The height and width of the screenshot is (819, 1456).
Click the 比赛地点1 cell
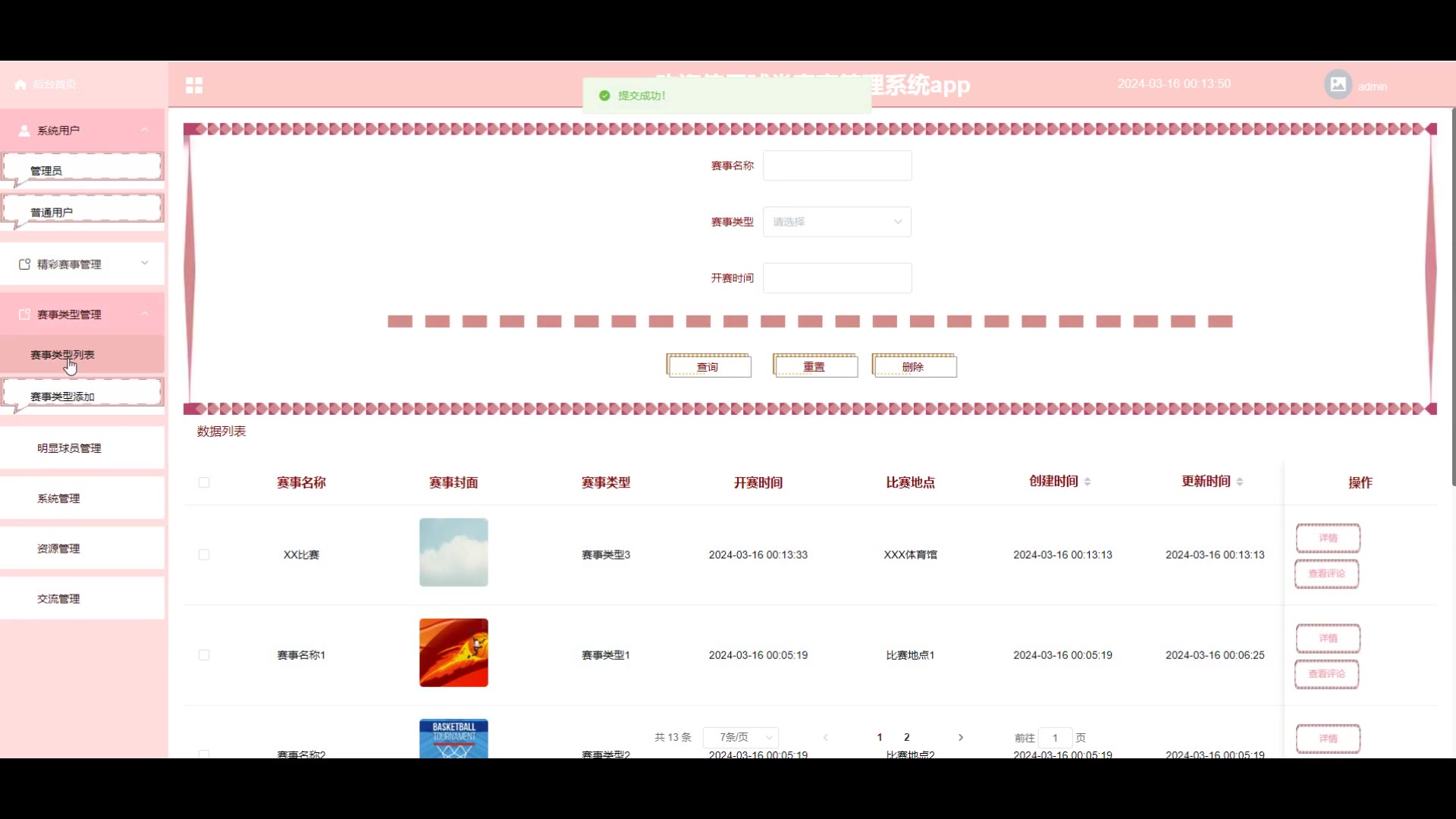click(910, 654)
